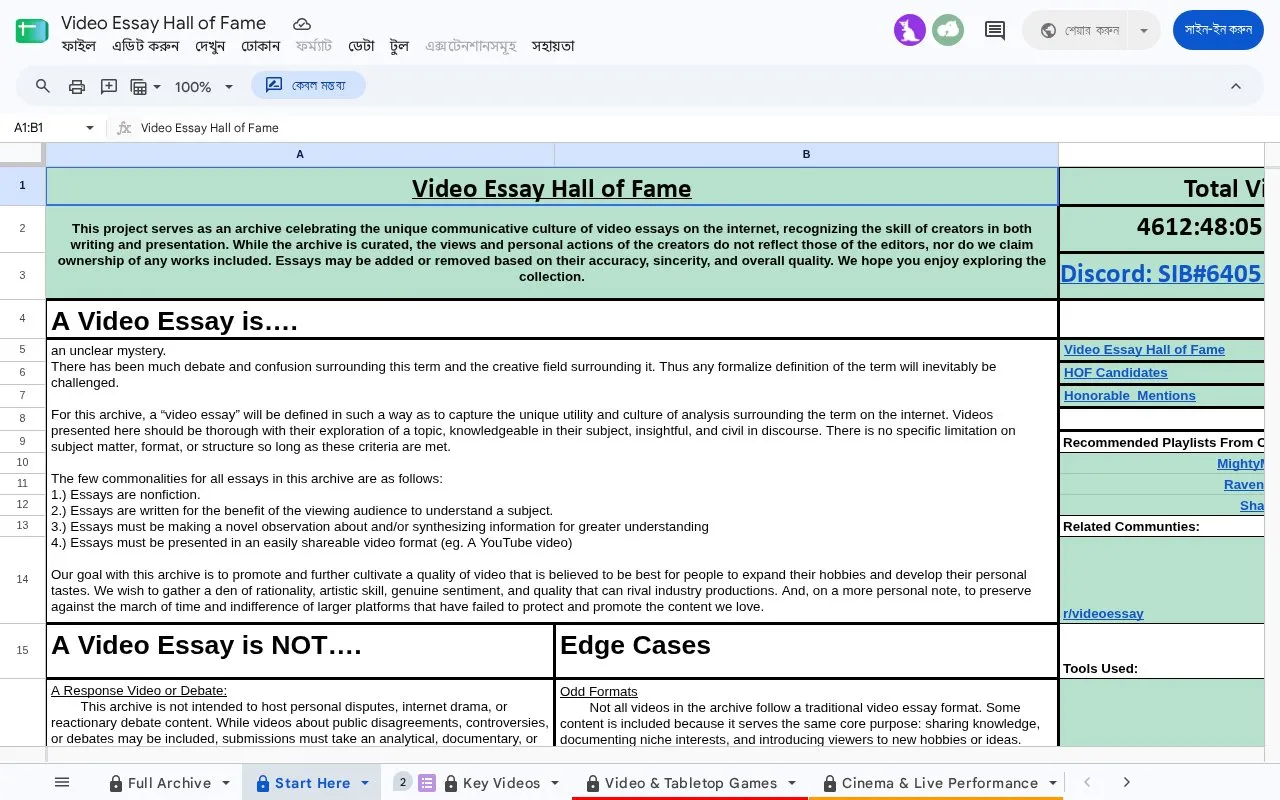Click the fx function icon
Screen dimensions: 1280x800
(124, 128)
